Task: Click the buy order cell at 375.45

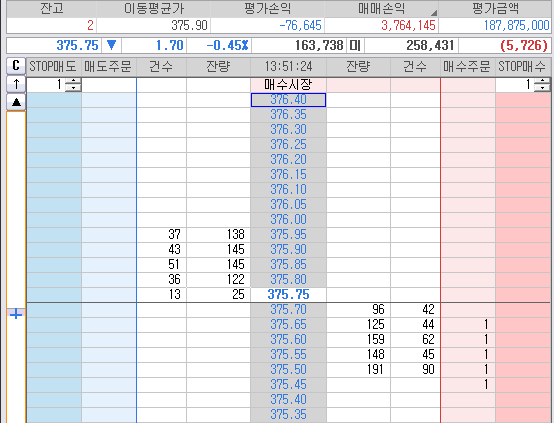Action: [x=468, y=385]
